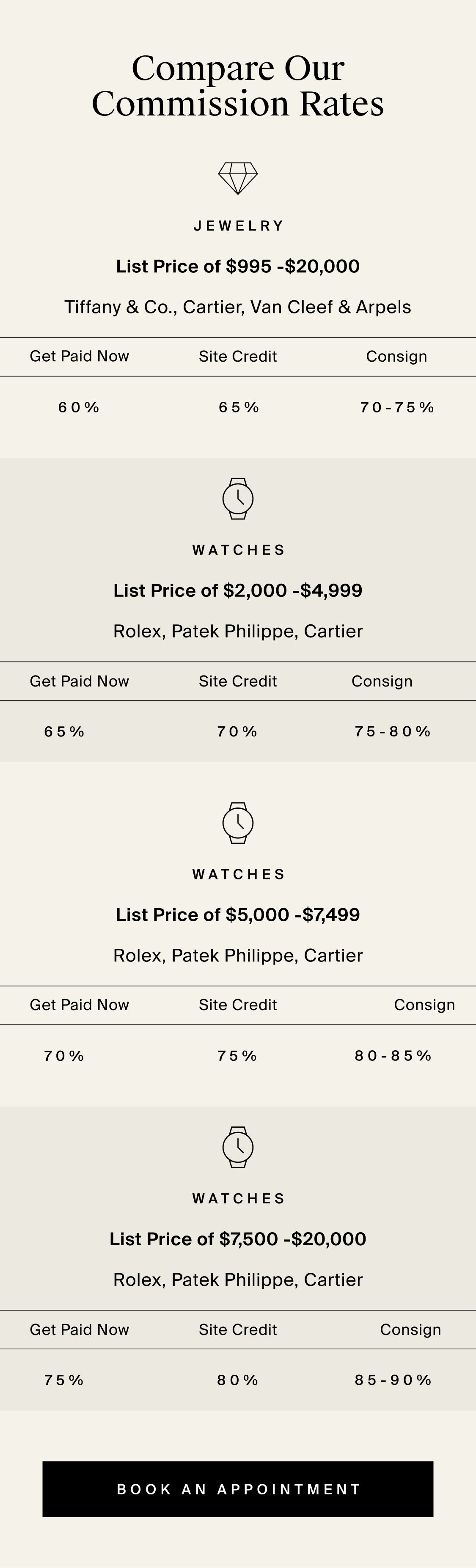
Task: Open the Book an Appointment button
Action: (x=238, y=1489)
